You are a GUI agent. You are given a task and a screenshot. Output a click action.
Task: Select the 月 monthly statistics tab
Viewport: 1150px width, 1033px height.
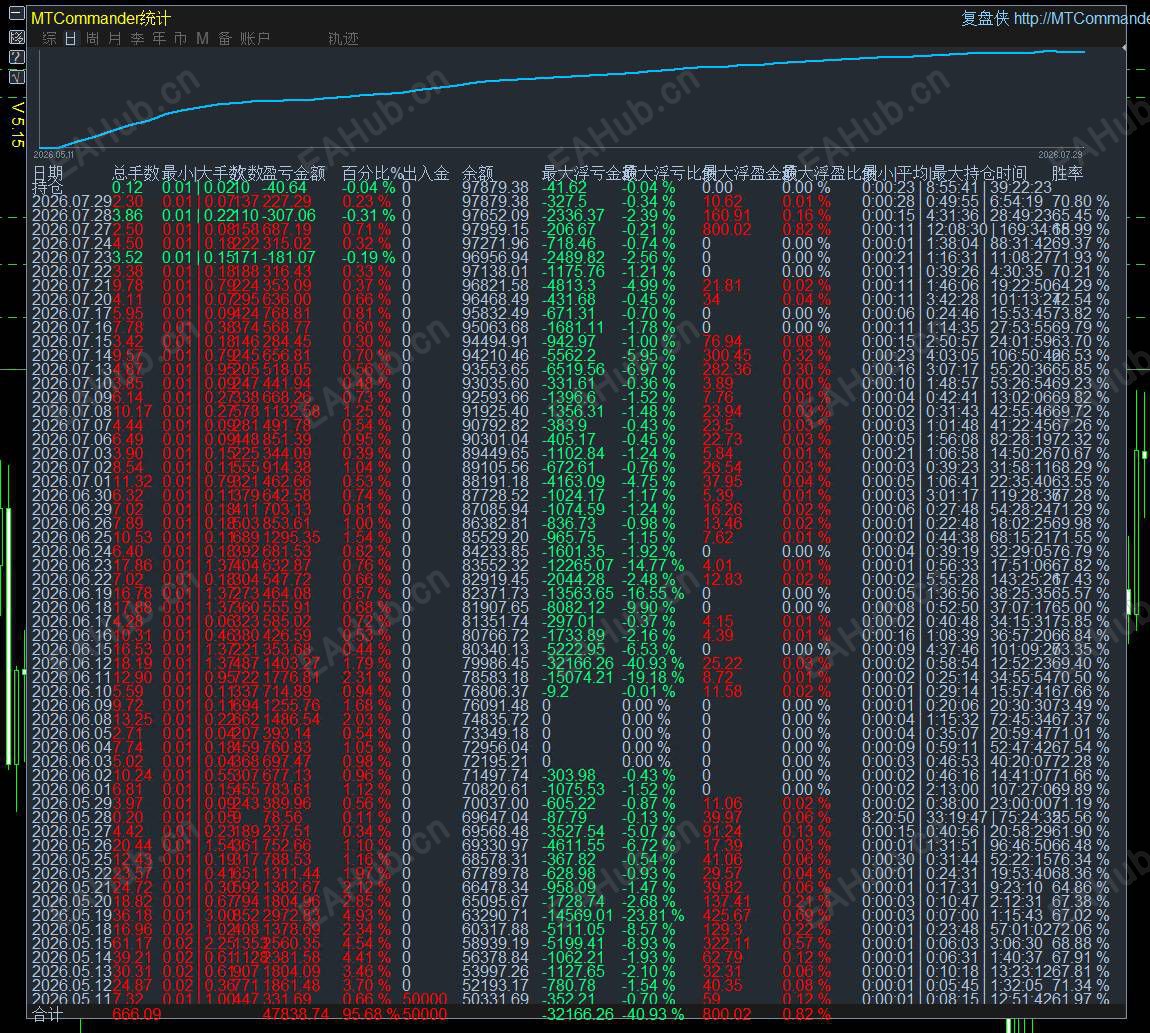coord(114,38)
